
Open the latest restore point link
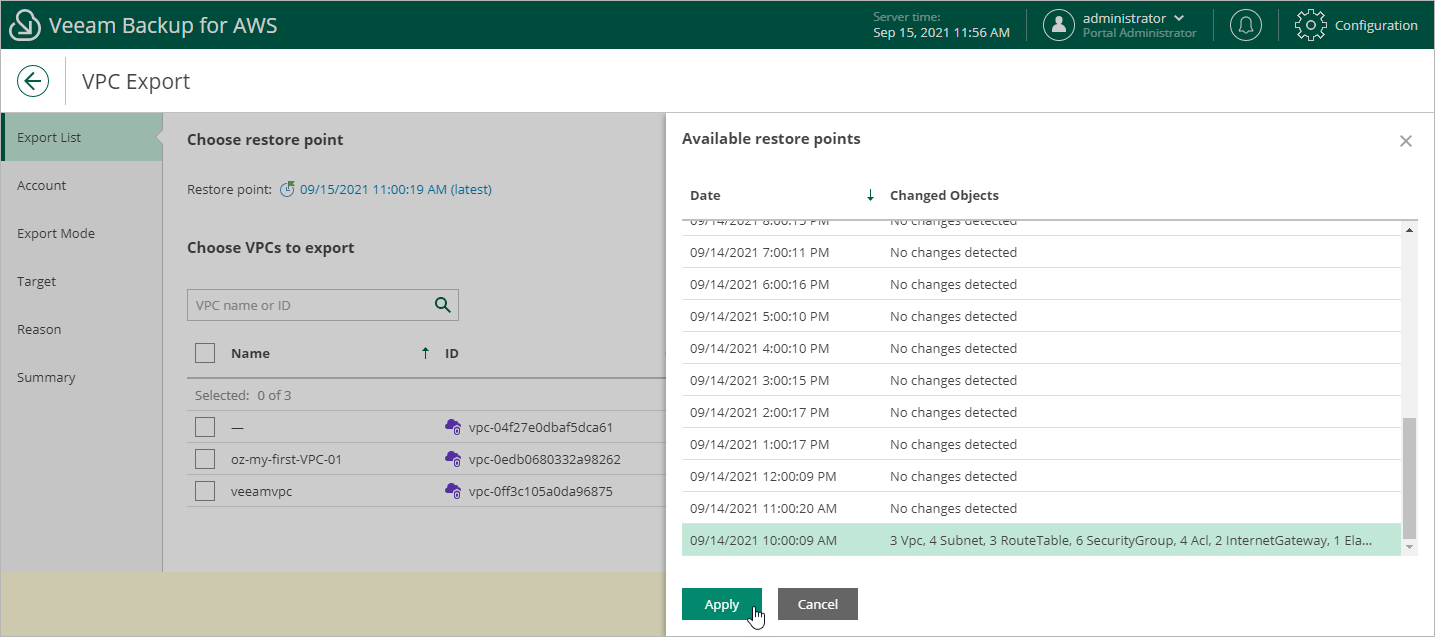(x=394, y=189)
